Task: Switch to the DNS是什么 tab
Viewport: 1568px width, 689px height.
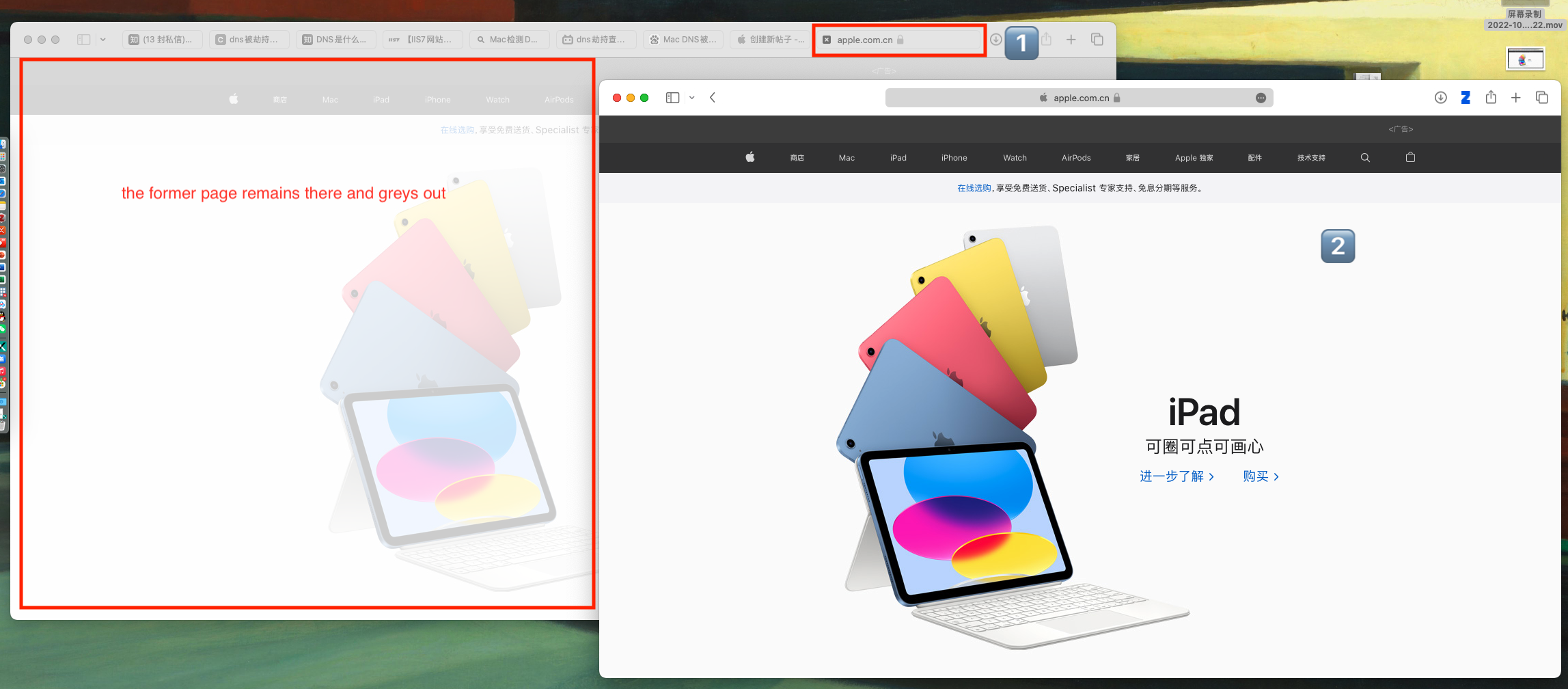Action: click(x=336, y=40)
